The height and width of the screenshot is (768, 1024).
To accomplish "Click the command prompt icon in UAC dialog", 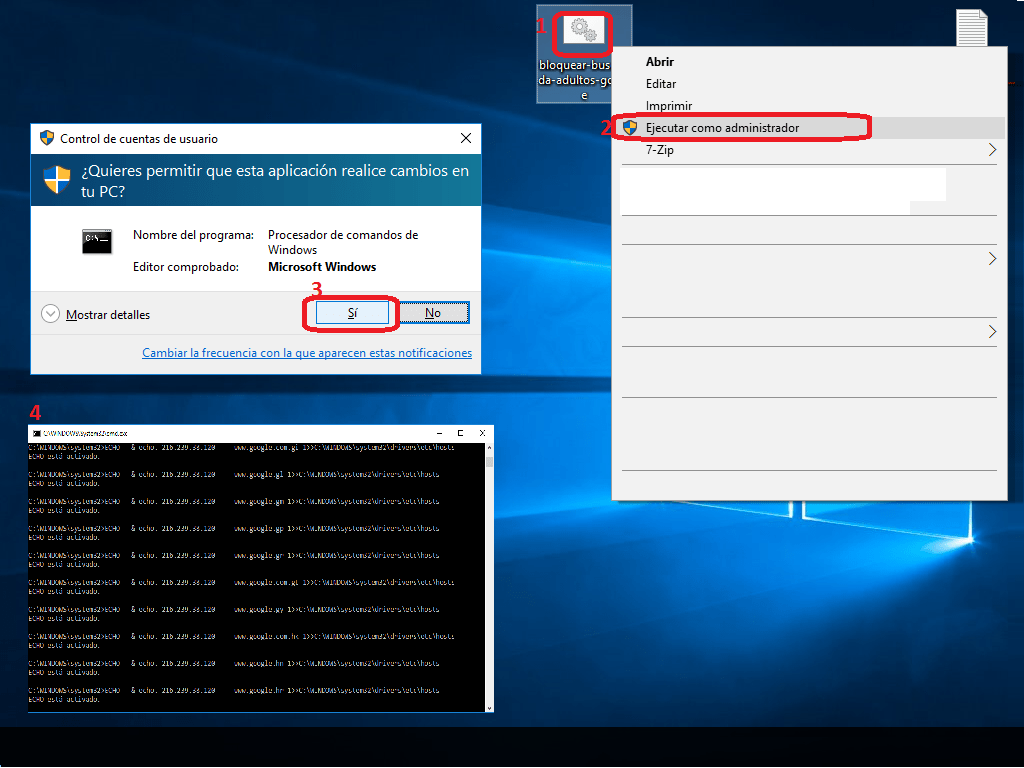I will tap(97, 241).
